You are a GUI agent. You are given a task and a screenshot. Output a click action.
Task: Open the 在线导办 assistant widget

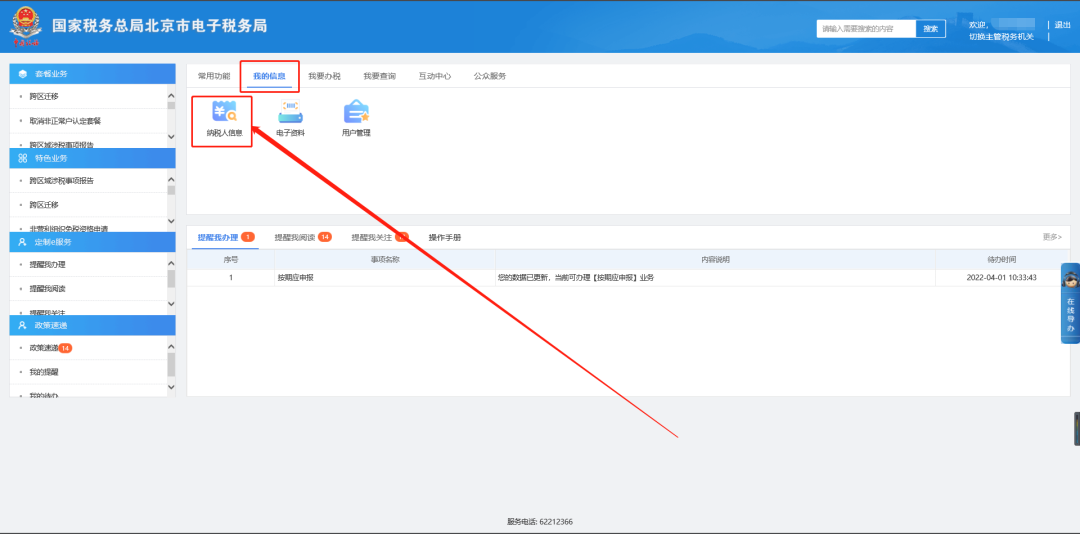point(1070,303)
